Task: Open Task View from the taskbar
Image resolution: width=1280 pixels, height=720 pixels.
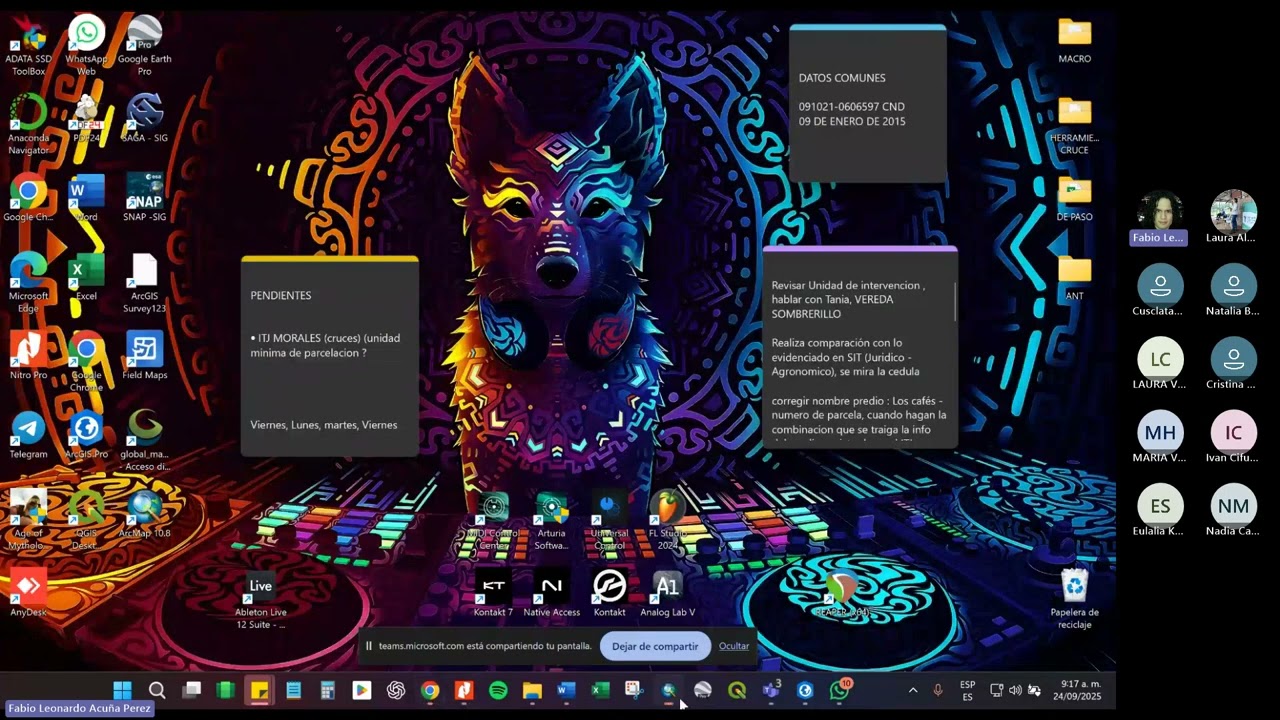Action: pyautogui.click(x=192, y=690)
